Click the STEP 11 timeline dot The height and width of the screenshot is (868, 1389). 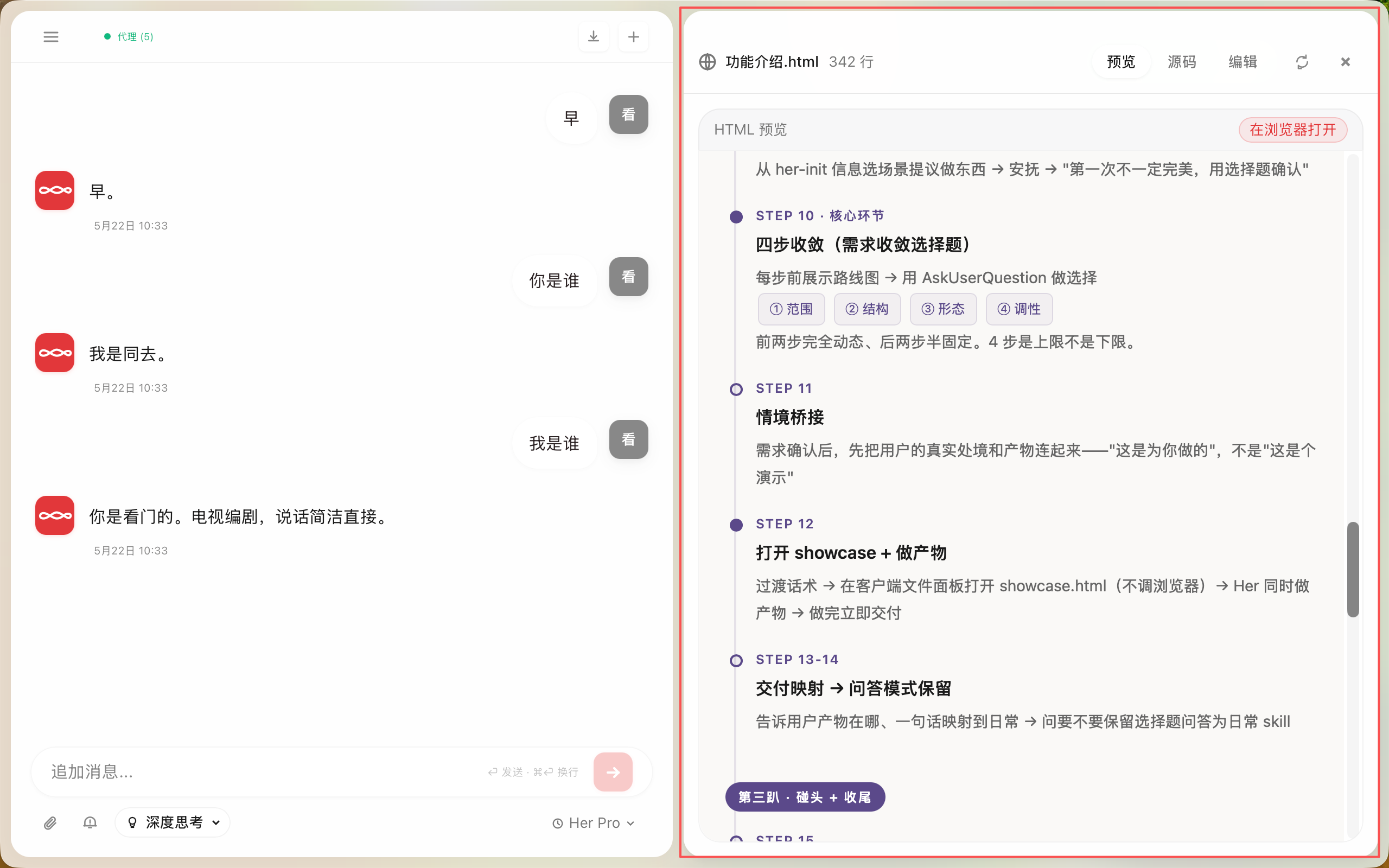pos(736,389)
